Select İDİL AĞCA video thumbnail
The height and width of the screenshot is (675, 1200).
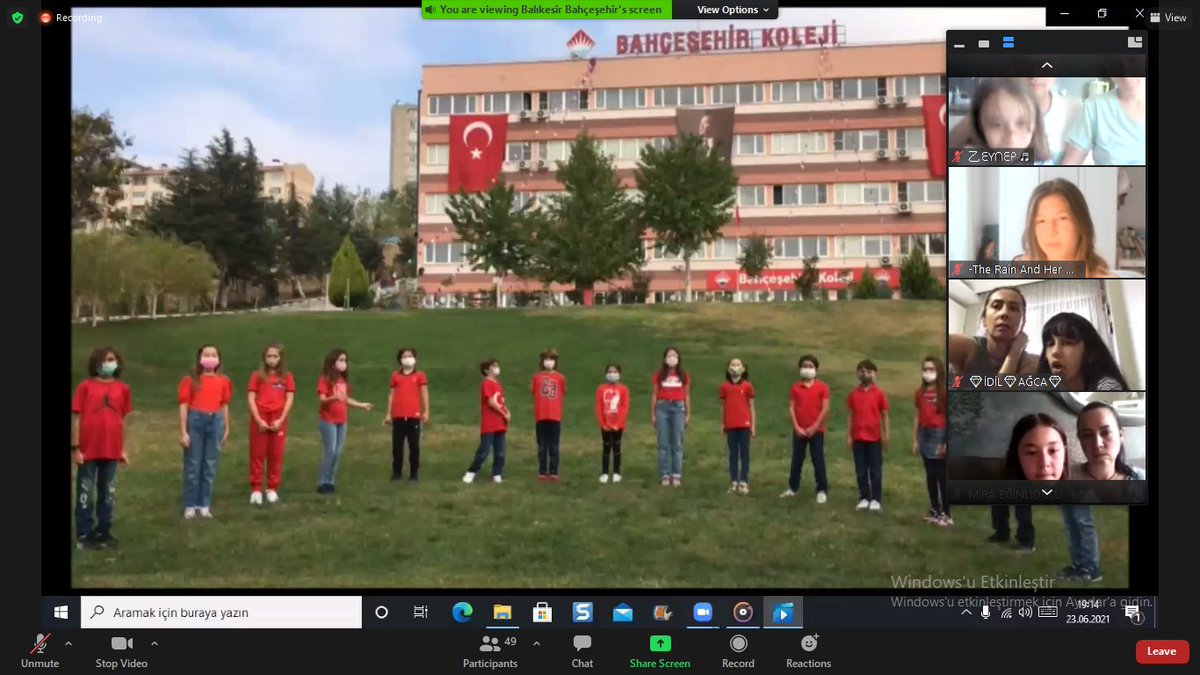[1047, 335]
